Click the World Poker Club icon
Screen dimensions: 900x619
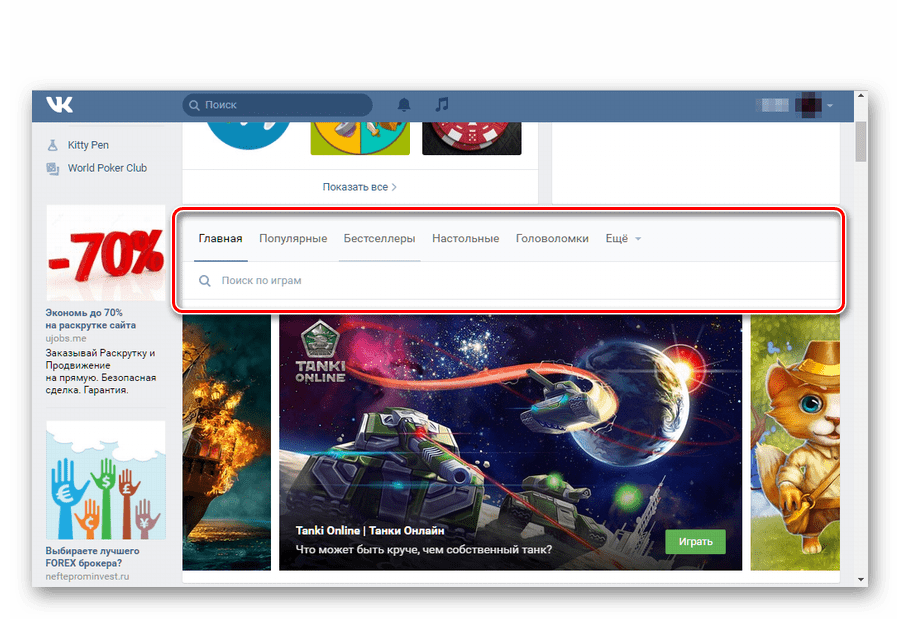coord(53,168)
